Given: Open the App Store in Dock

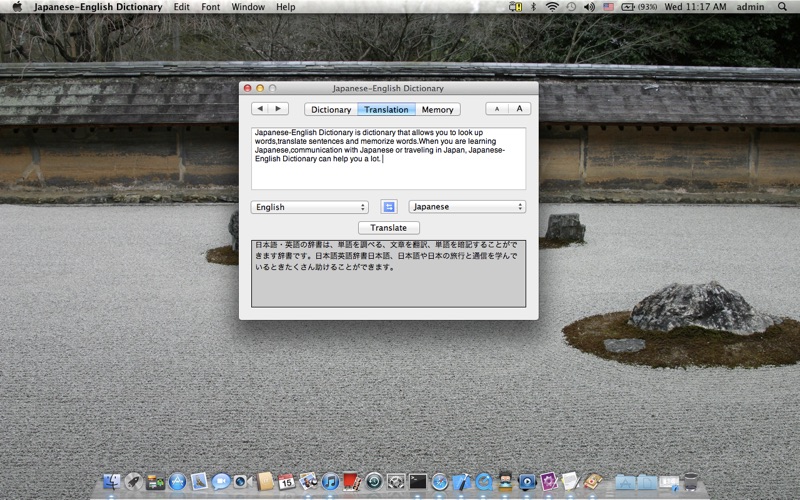Looking at the screenshot, I should click(178, 481).
